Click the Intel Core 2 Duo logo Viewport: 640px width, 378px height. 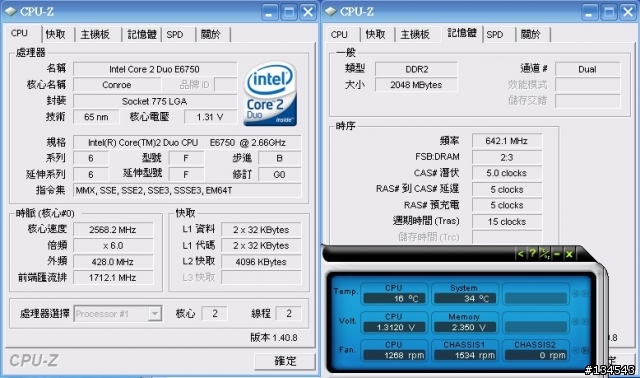click(x=270, y=93)
